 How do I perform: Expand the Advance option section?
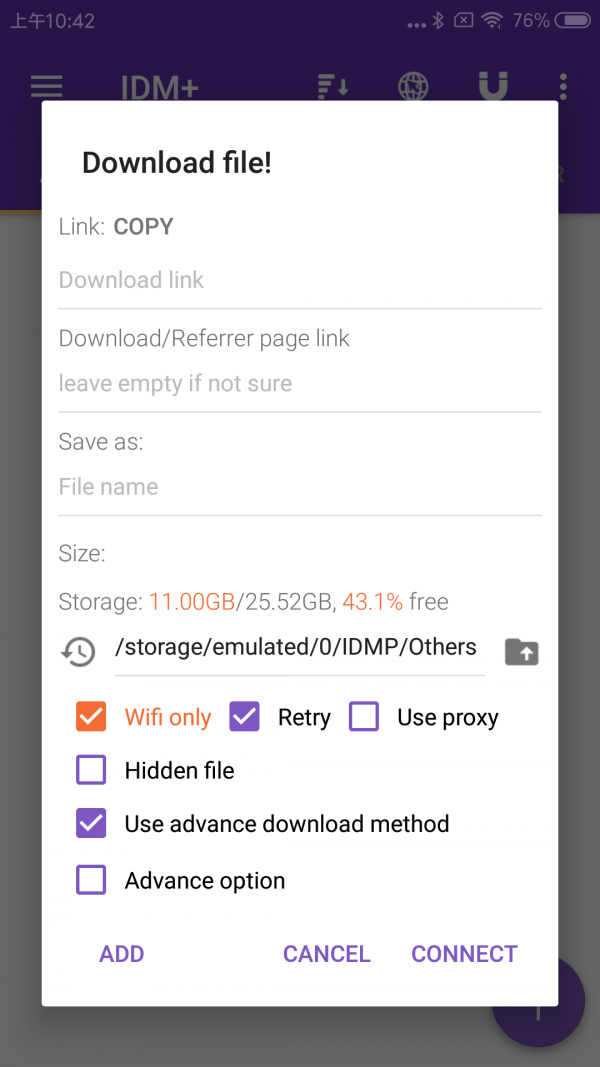pyautogui.click(x=91, y=880)
